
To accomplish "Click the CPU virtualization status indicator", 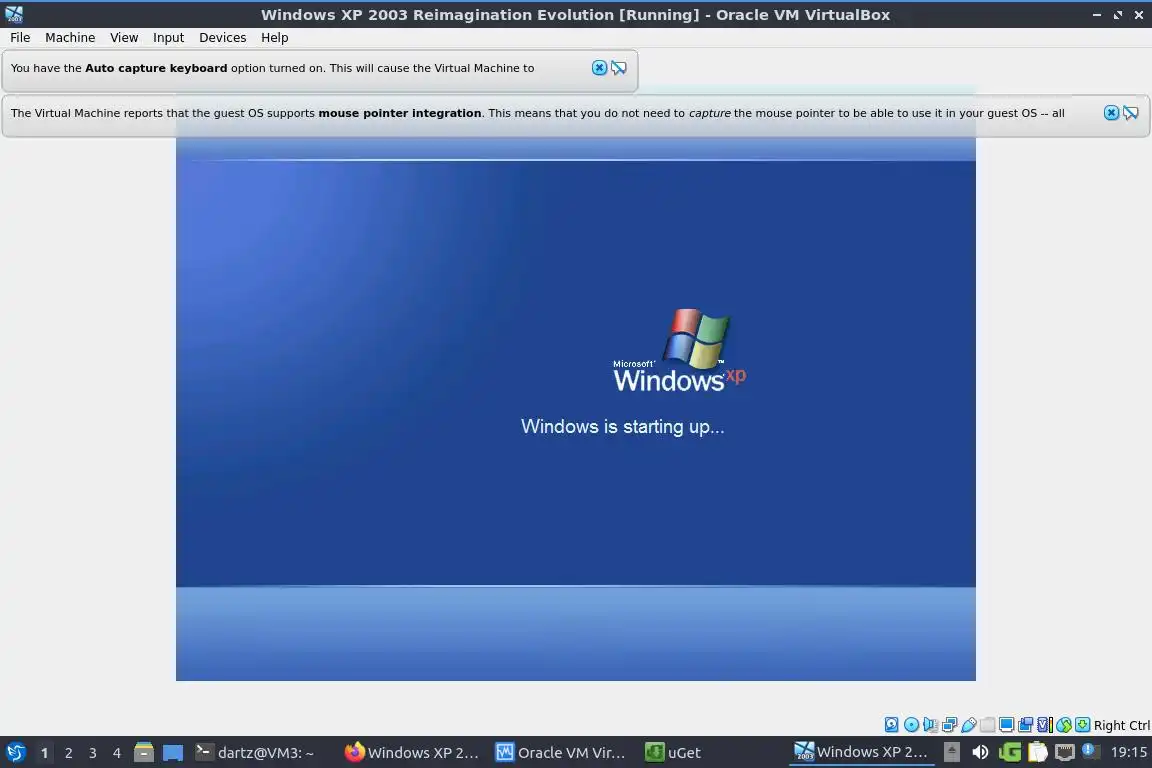I will point(1045,725).
